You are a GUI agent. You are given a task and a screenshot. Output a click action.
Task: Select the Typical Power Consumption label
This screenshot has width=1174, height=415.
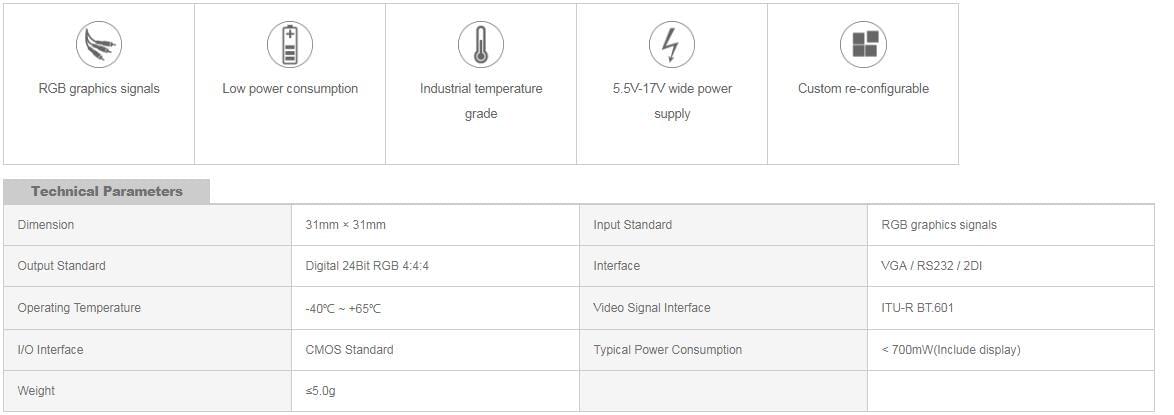[668, 350]
